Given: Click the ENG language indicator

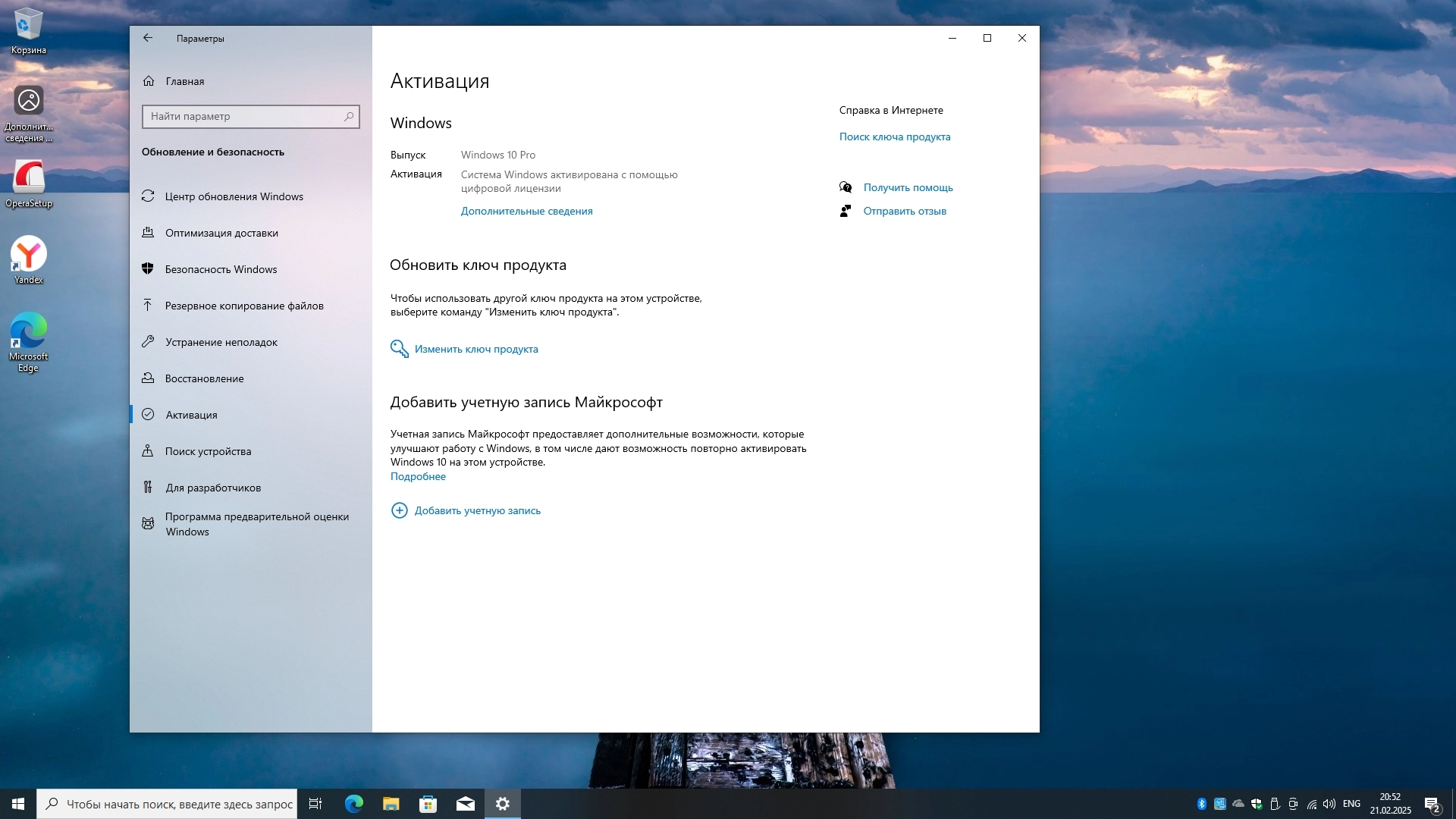Looking at the screenshot, I should 1351,804.
